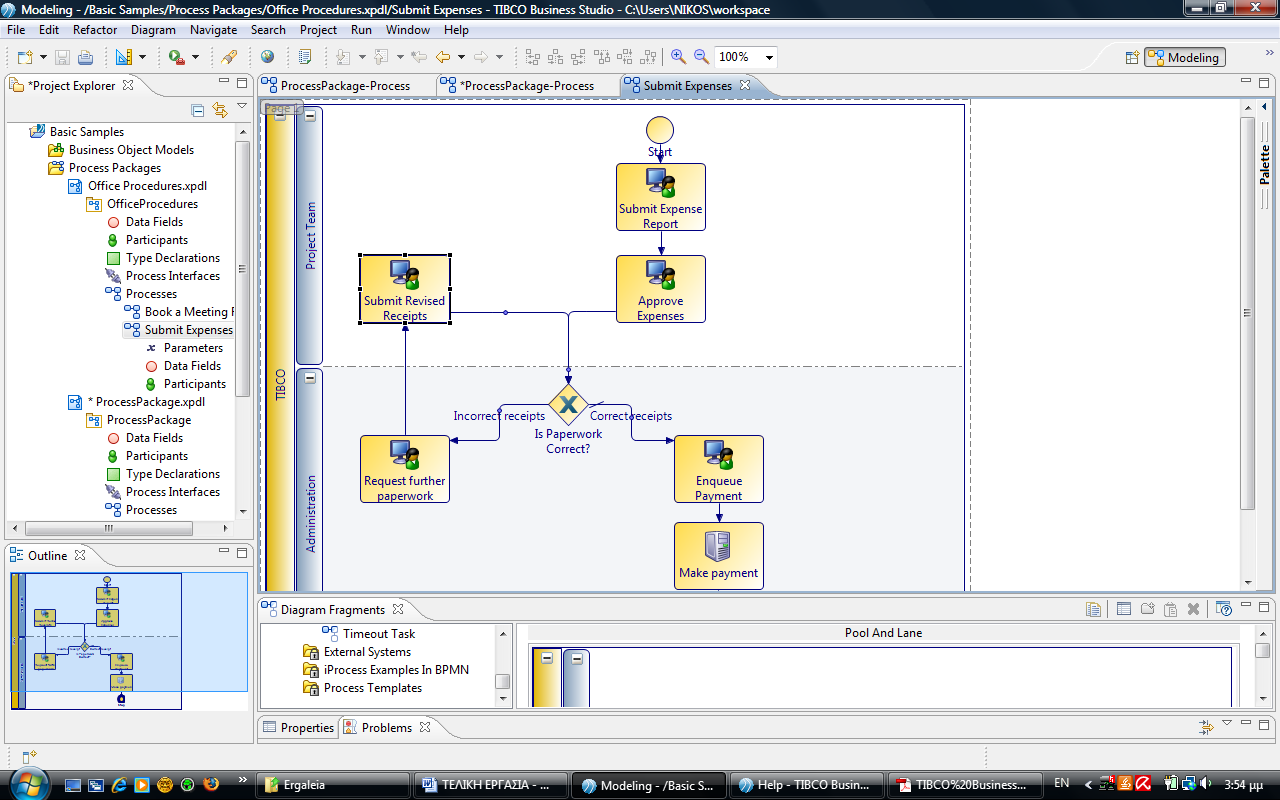Open the Help - TIBCO Business taskbar button
This screenshot has height=800, width=1280.
point(809,785)
